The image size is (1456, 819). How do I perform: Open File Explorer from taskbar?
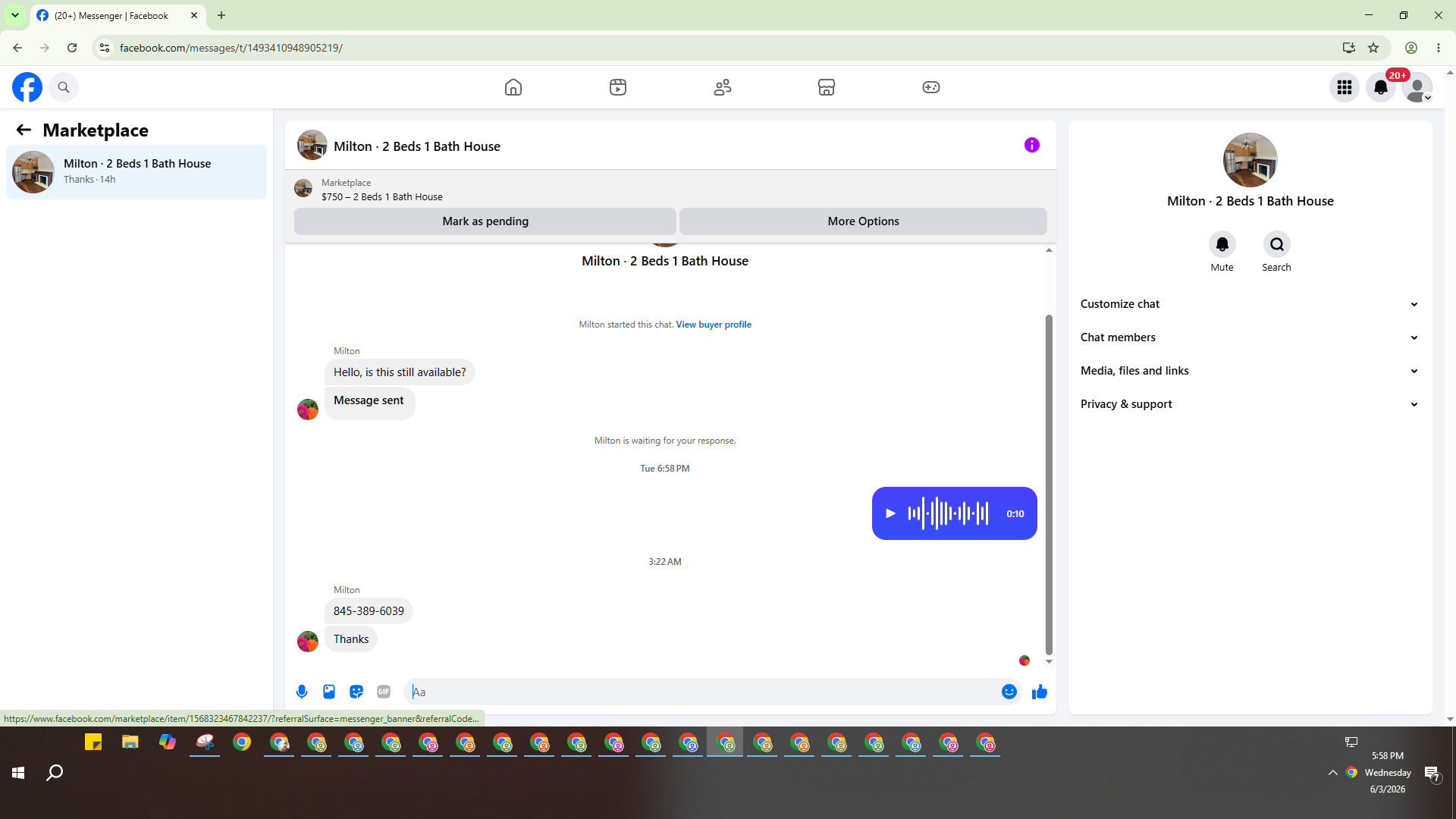coord(130,742)
